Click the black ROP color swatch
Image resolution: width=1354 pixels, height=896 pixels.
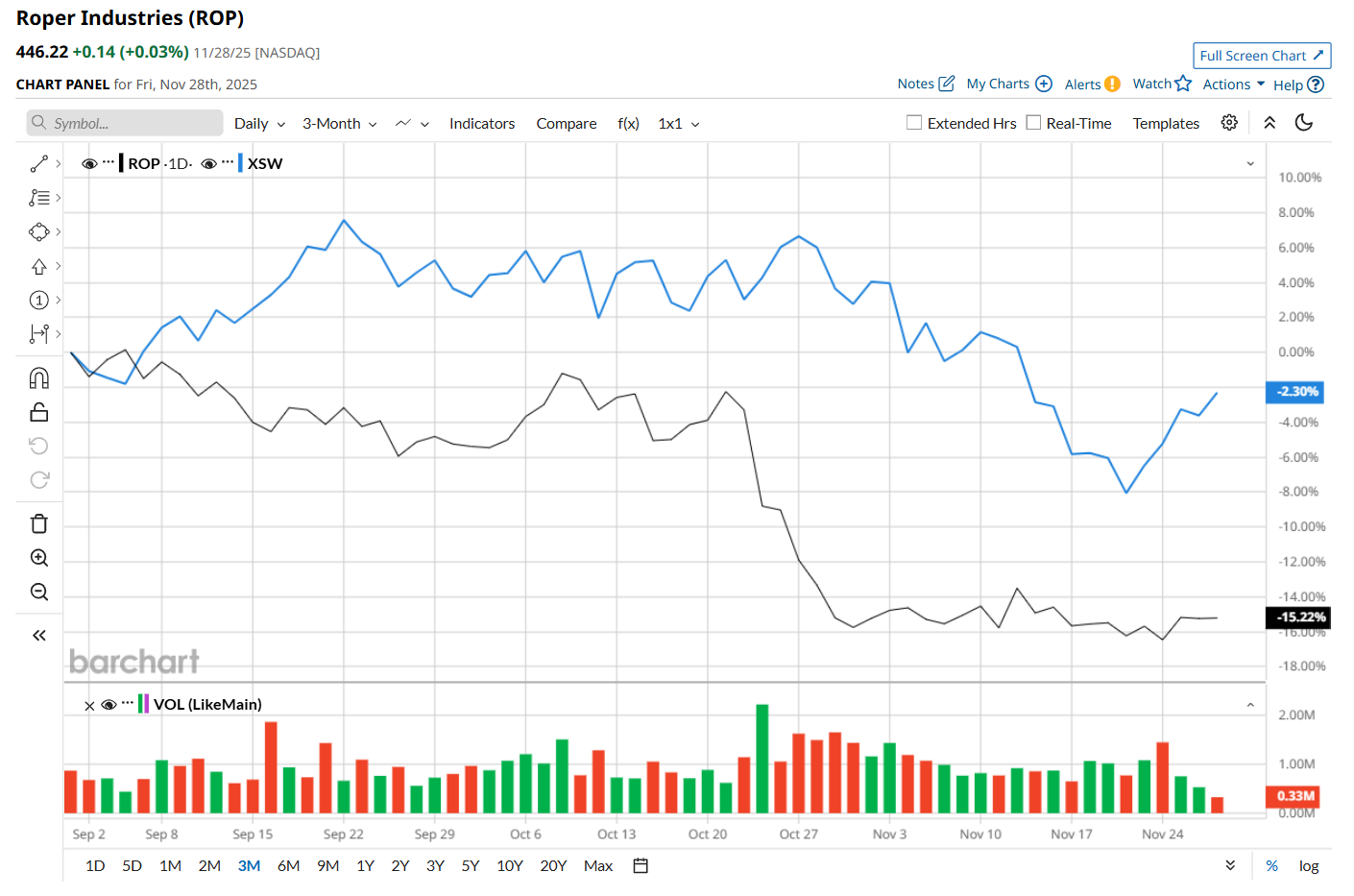(x=121, y=163)
